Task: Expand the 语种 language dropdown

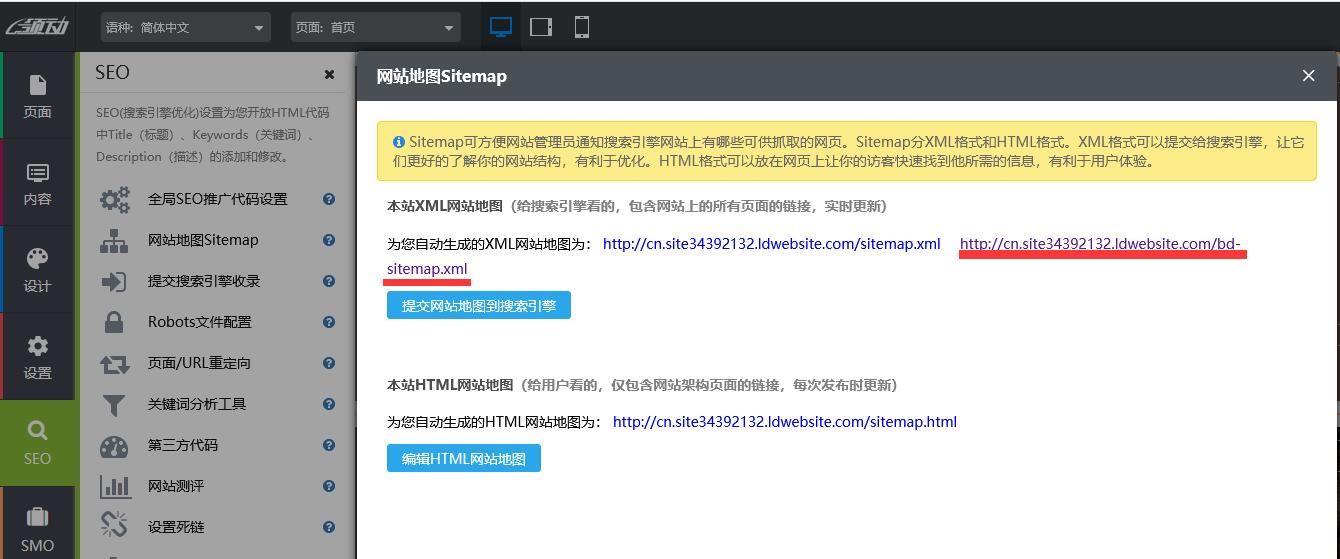Action: tap(186, 28)
